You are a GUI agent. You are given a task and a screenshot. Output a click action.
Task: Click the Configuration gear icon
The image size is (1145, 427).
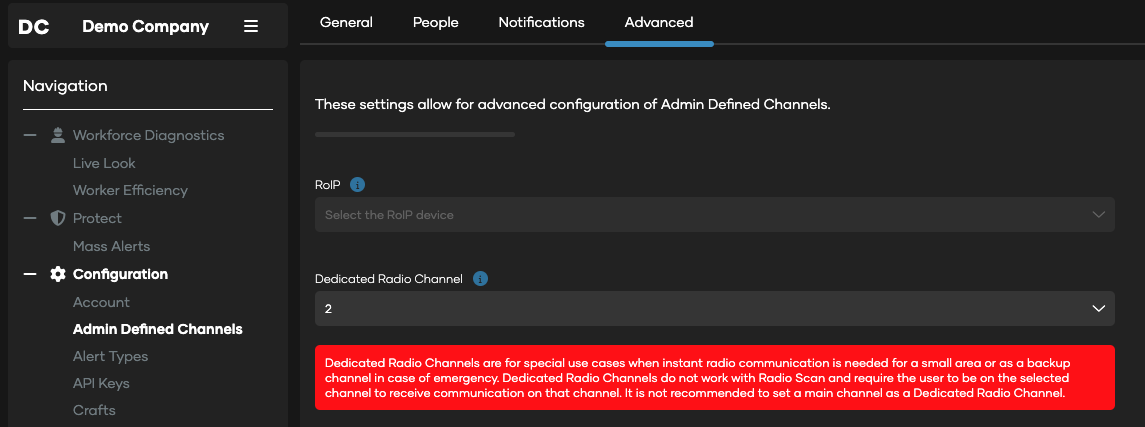[58, 274]
